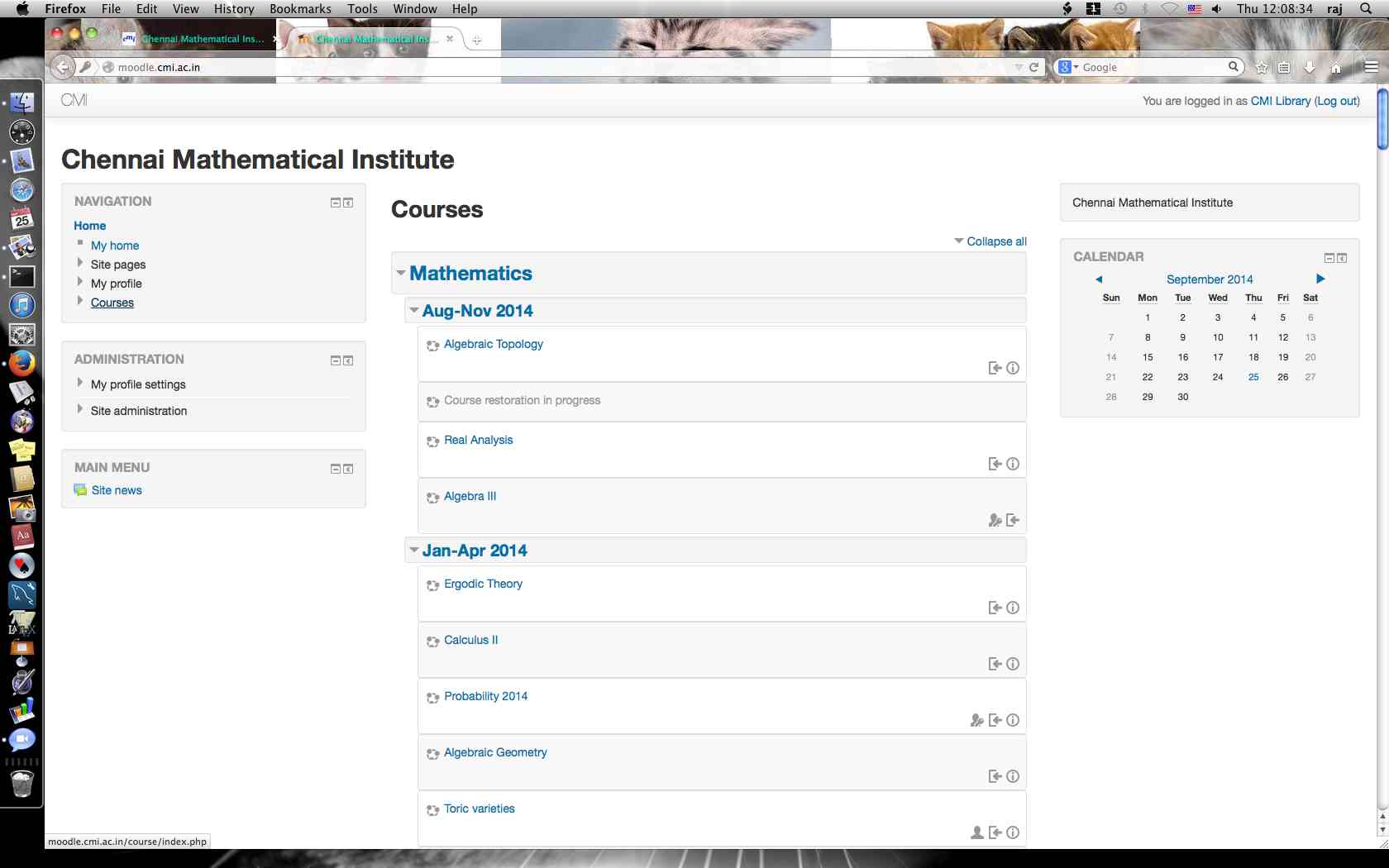Open Site news in Main Menu

[117, 490]
